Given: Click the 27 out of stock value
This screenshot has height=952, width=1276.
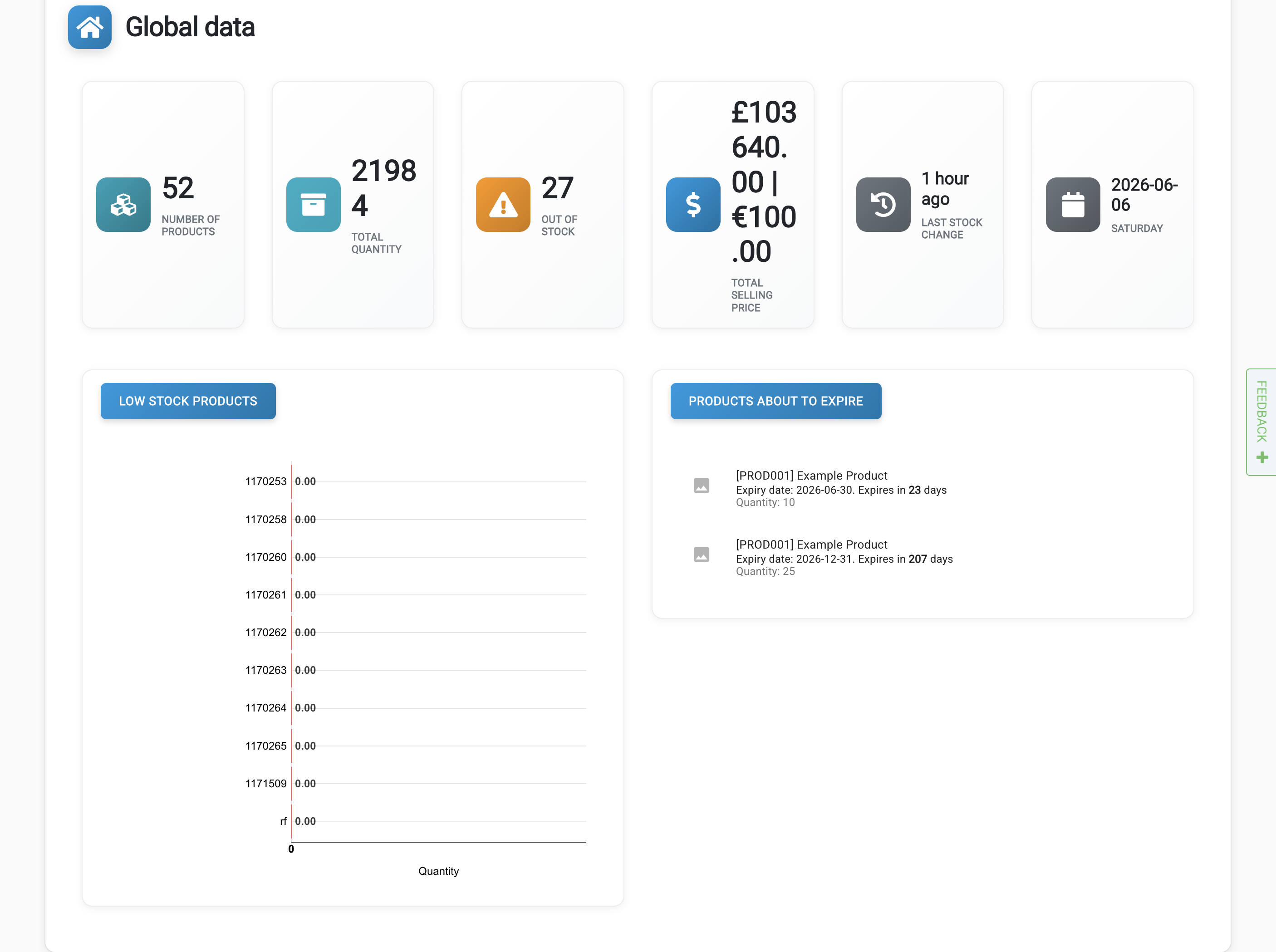Looking at the screenshot, I should click(x=557, y=188).
